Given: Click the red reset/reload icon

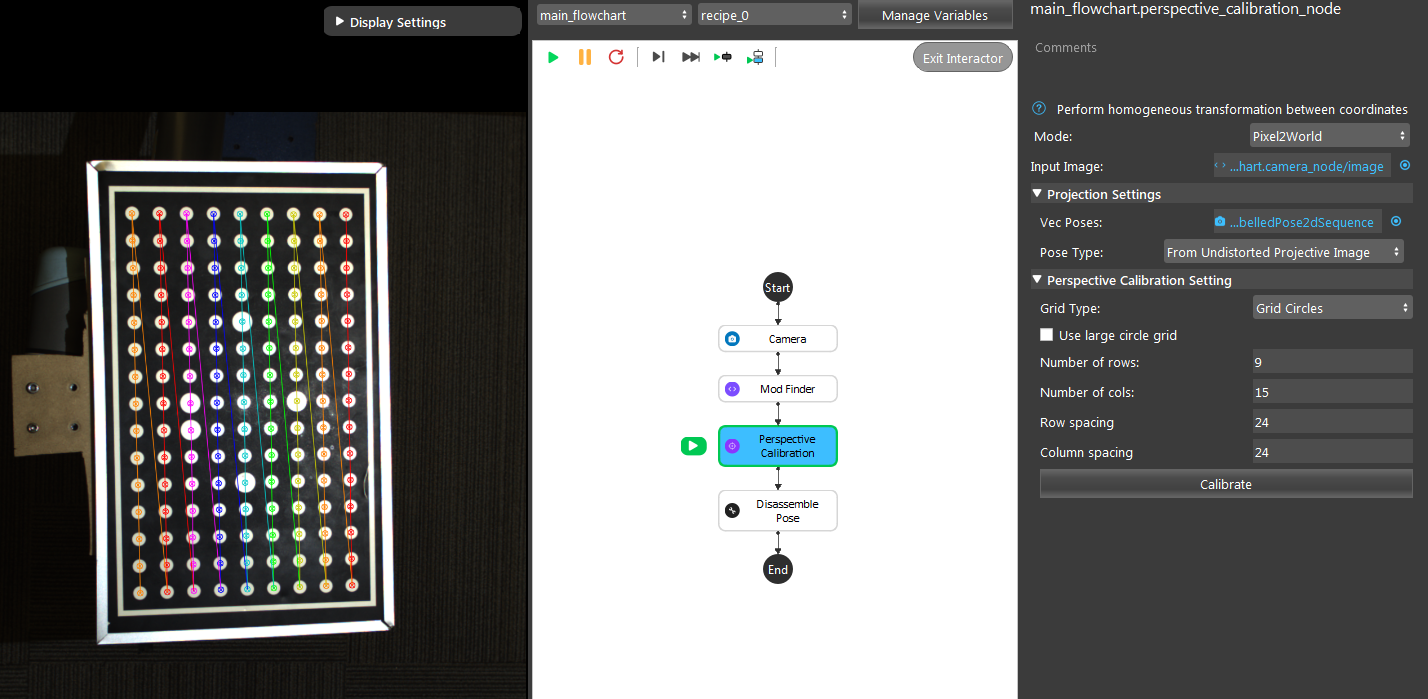Looking at the screenshot, I should point(616,57).
